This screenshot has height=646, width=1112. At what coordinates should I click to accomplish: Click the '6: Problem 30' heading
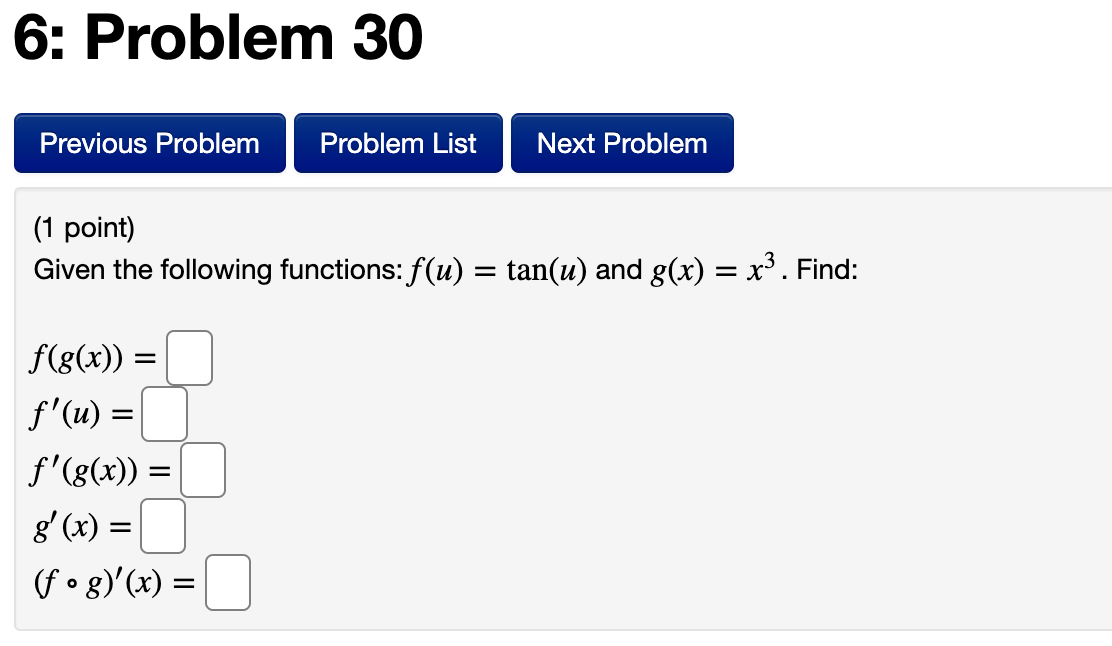(x=215, y=38)
